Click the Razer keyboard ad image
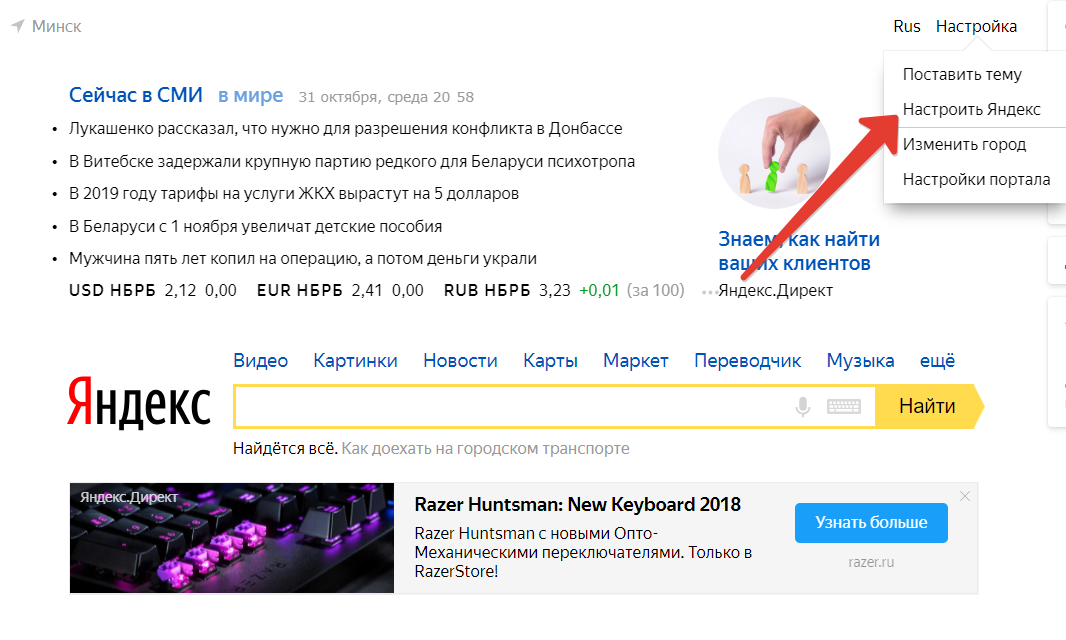1066x640 pixels. coord(232,538)
